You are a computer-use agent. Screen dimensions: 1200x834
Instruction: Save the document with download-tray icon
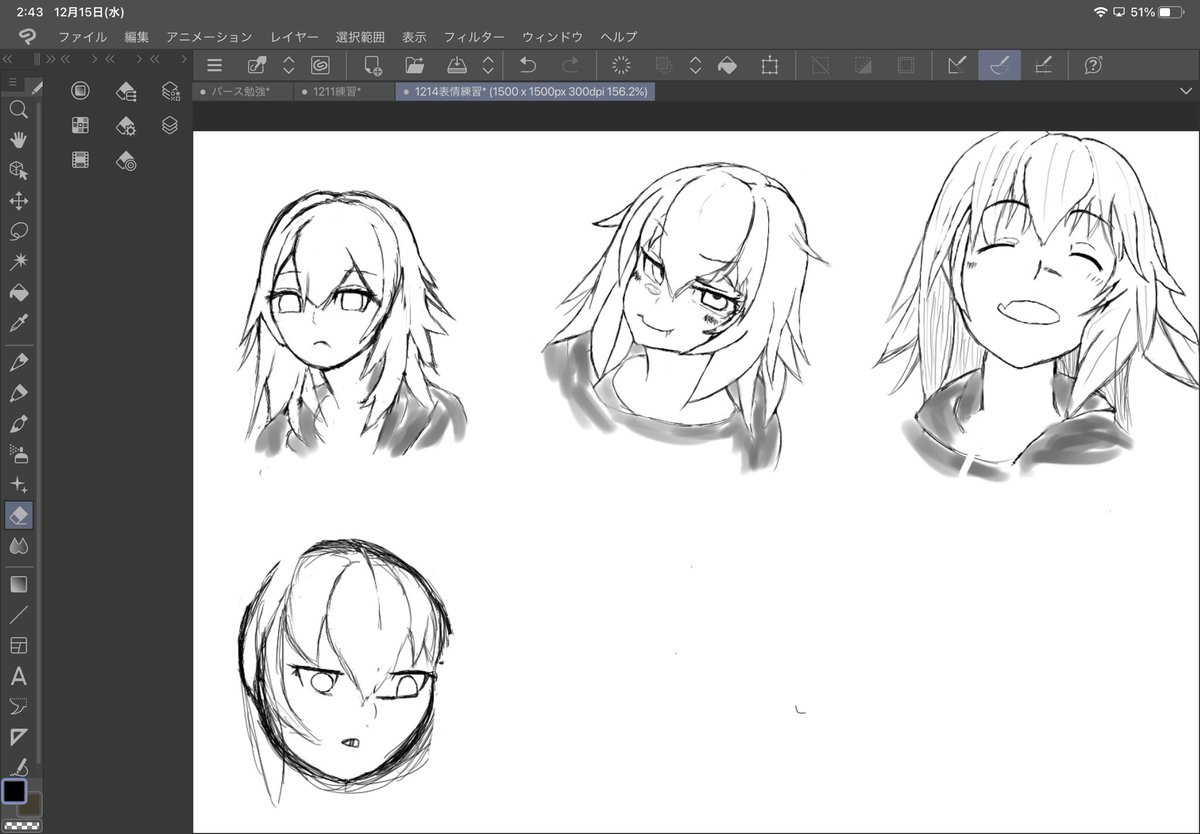click(456, 66)
